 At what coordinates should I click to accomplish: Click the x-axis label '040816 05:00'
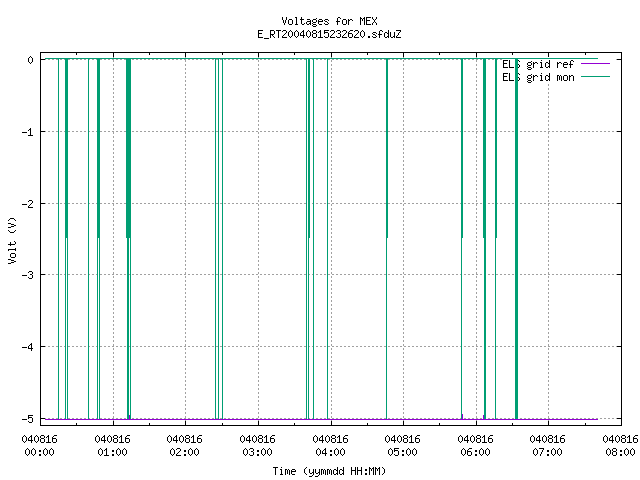tap(402, 446)
